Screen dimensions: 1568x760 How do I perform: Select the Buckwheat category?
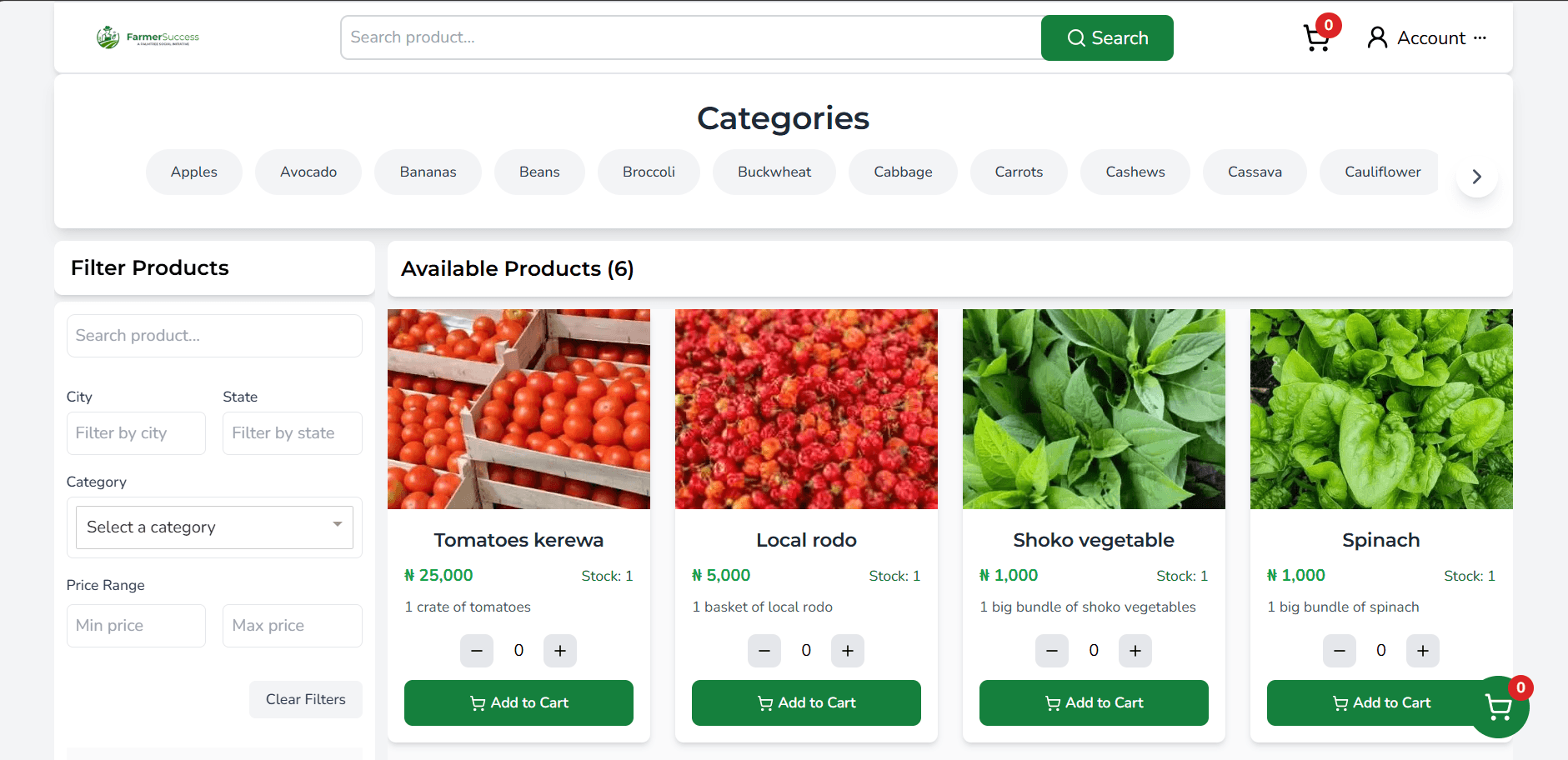[774, 172]
